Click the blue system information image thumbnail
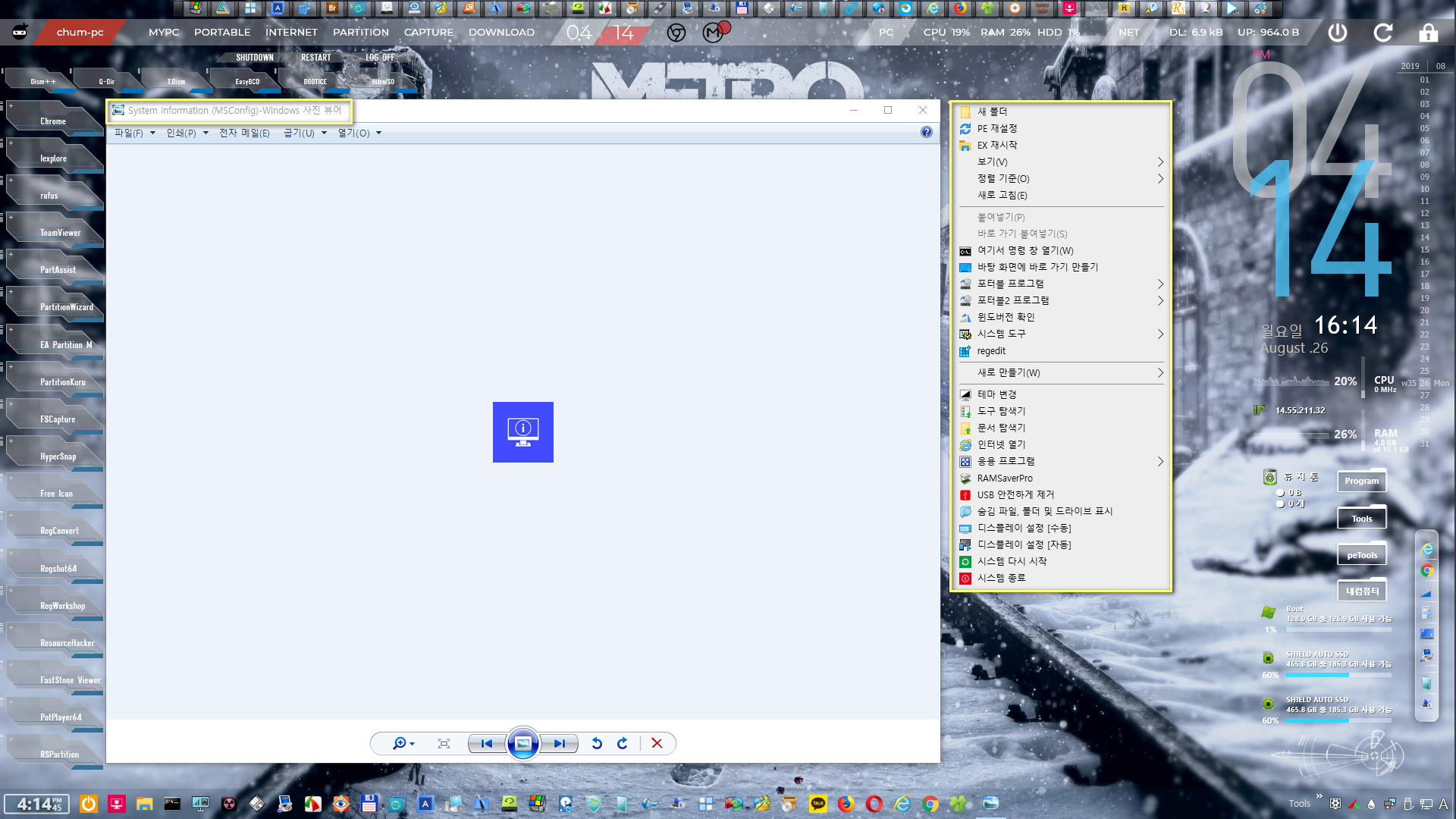 coord(523,432)
